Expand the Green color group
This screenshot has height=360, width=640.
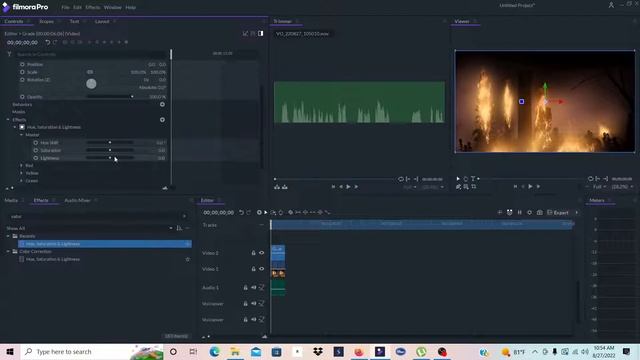click(x=22, y=181)
